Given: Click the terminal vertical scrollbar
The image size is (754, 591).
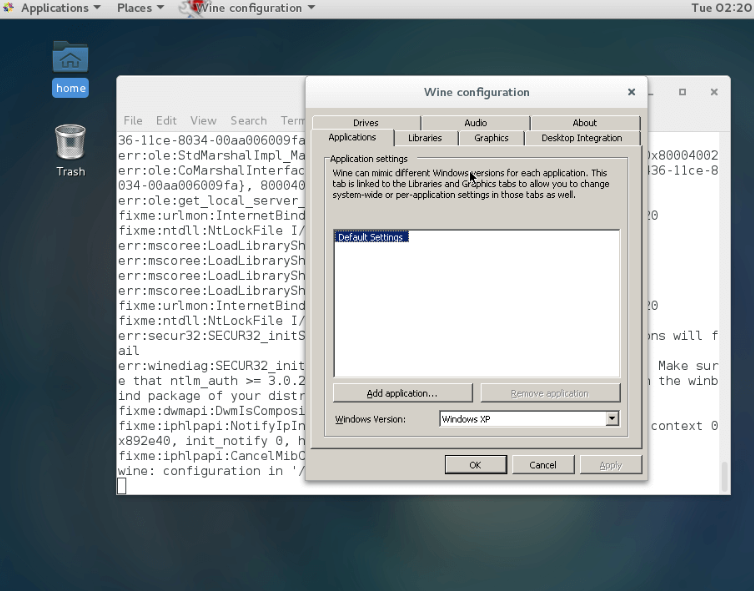Looking at the screenshot, I should [x=725, y=475].
